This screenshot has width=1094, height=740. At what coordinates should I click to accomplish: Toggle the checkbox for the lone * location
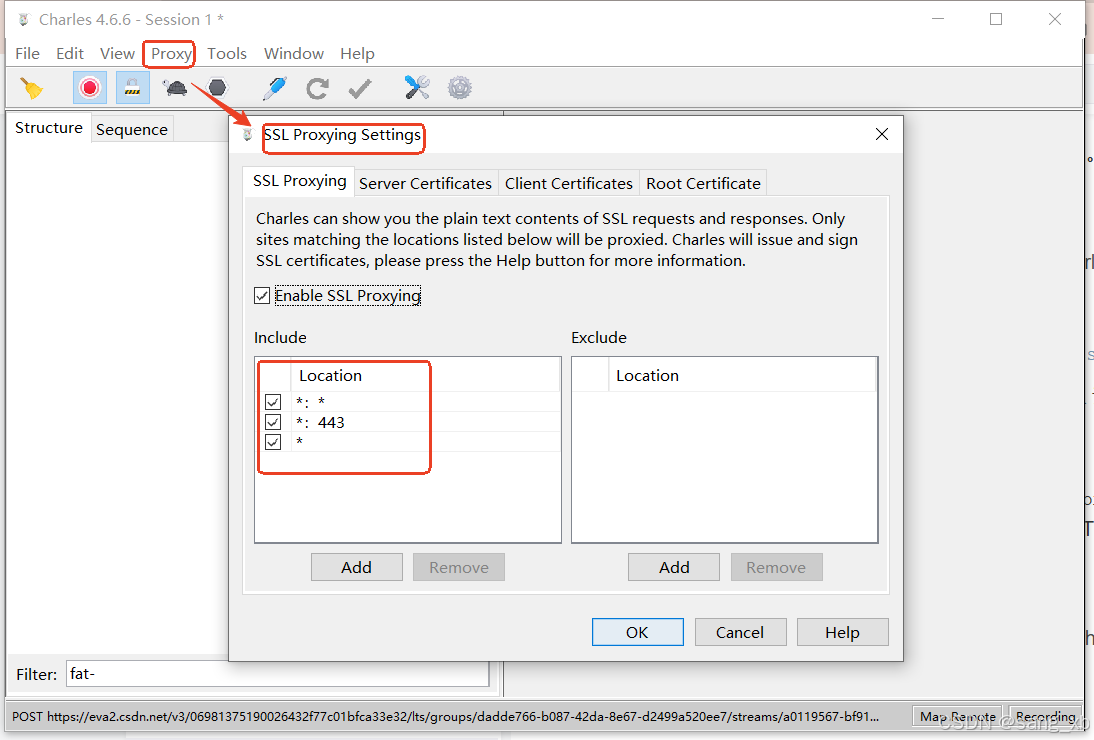(273, 442)
